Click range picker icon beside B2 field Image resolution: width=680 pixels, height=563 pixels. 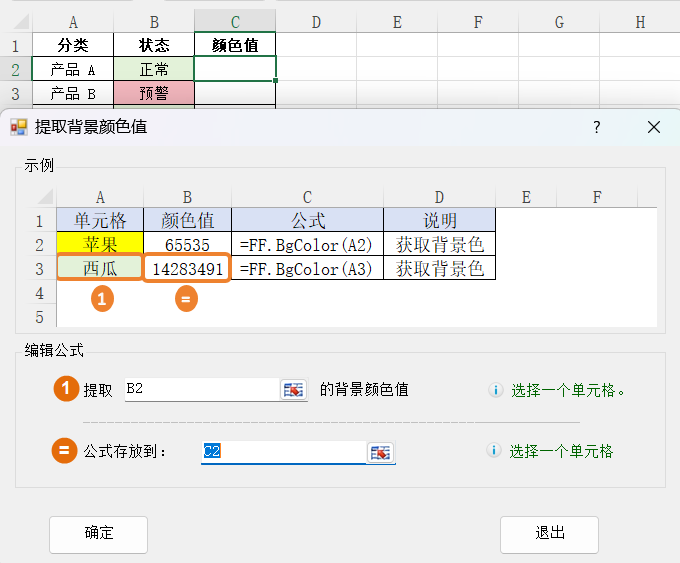coord(293,390)
